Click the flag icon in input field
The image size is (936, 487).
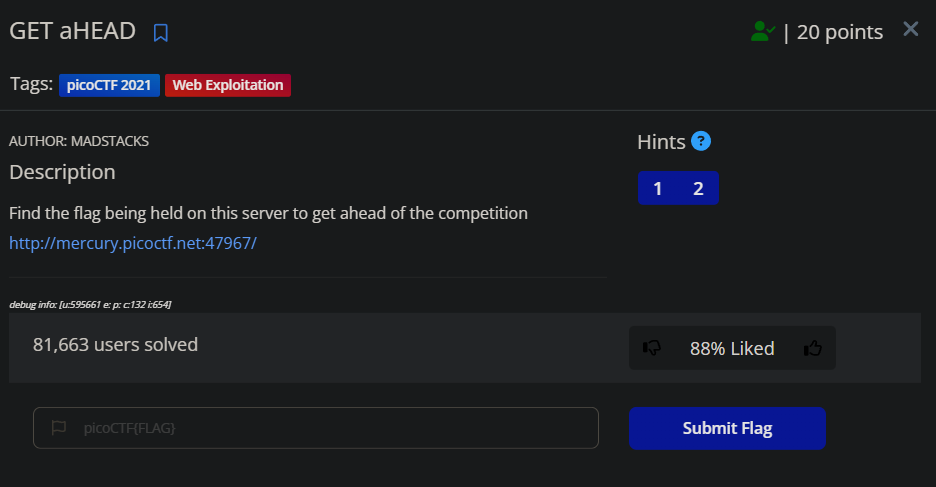58,427
